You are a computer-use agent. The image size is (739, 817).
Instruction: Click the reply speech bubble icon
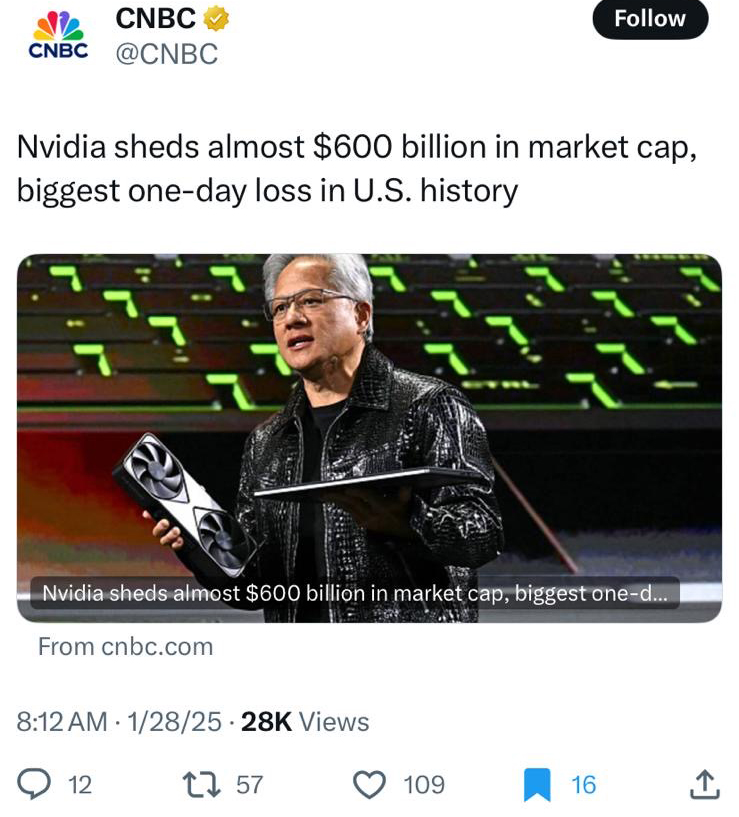click(35, 784)
